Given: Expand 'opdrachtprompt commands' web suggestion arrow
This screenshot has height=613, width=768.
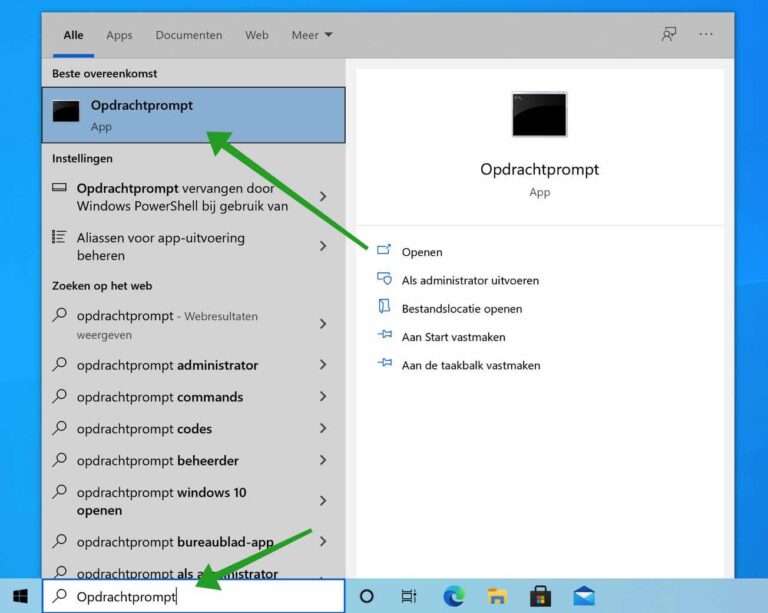Looking at the screenshot, I should pos(323,397).
